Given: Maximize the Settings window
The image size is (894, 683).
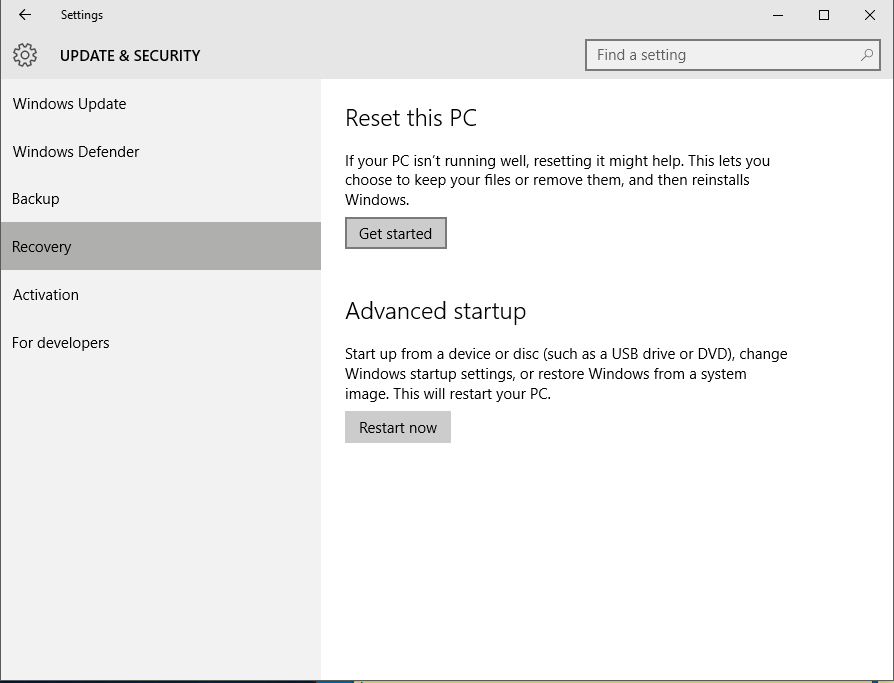Looking at the screenshot, I should coord(824,15).
